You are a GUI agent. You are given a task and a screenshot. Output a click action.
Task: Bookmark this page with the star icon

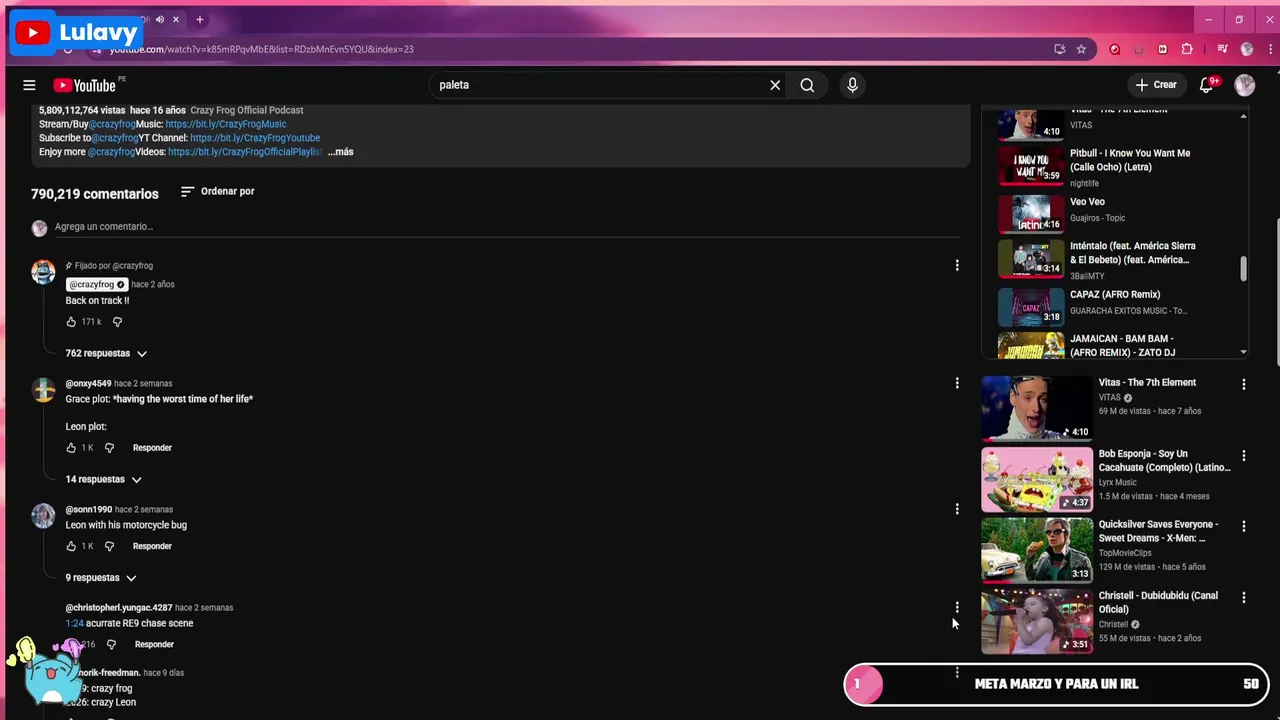tap(1081, 49)
